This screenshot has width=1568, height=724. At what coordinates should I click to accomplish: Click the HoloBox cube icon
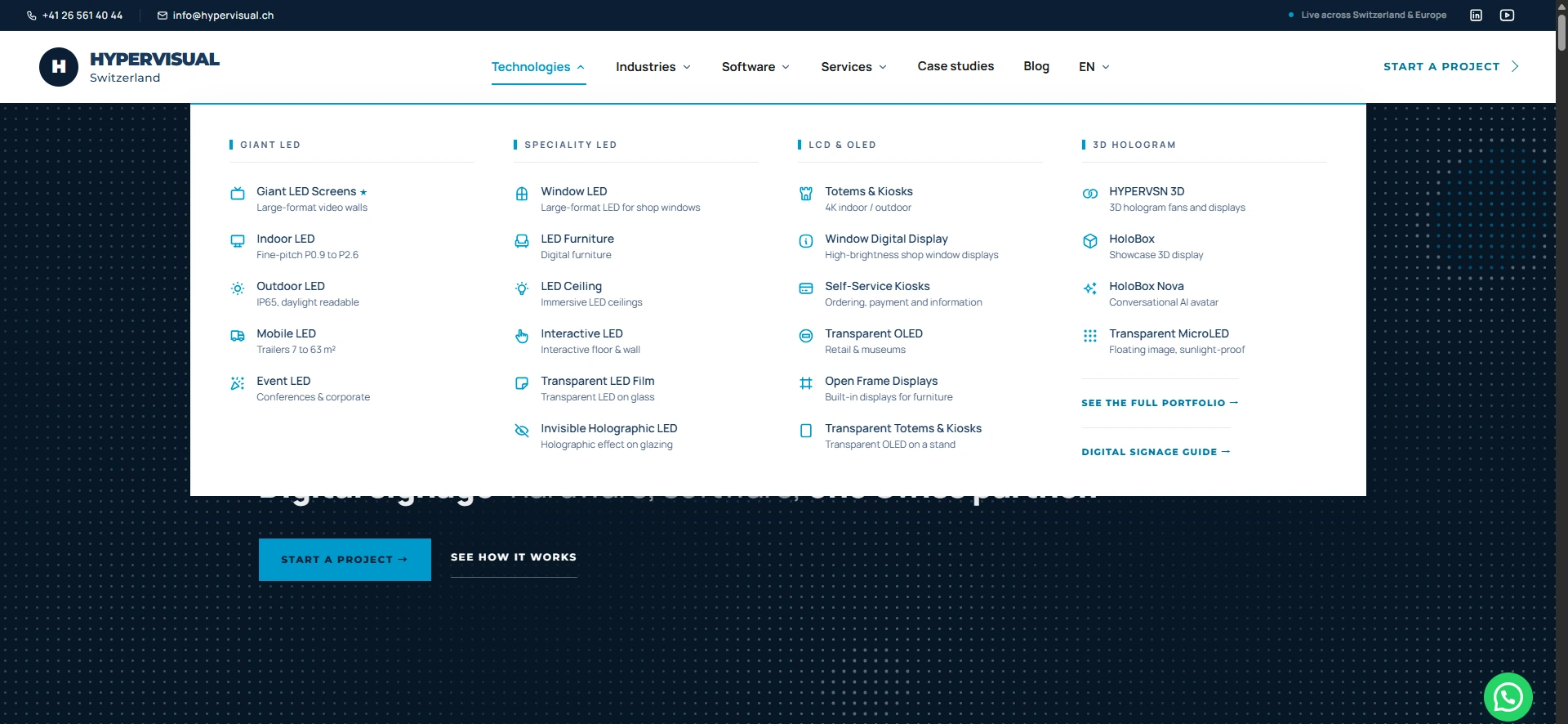1090,241
